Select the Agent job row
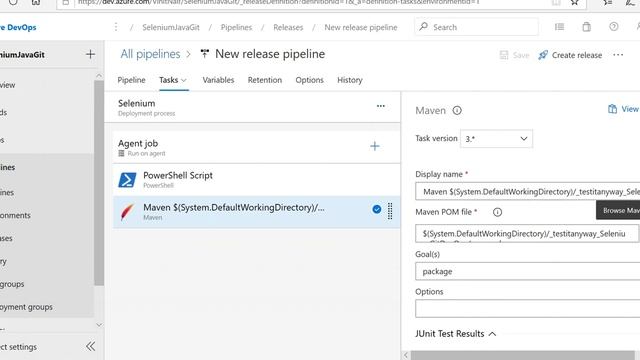The image size is (640, 360). (256, 147)
